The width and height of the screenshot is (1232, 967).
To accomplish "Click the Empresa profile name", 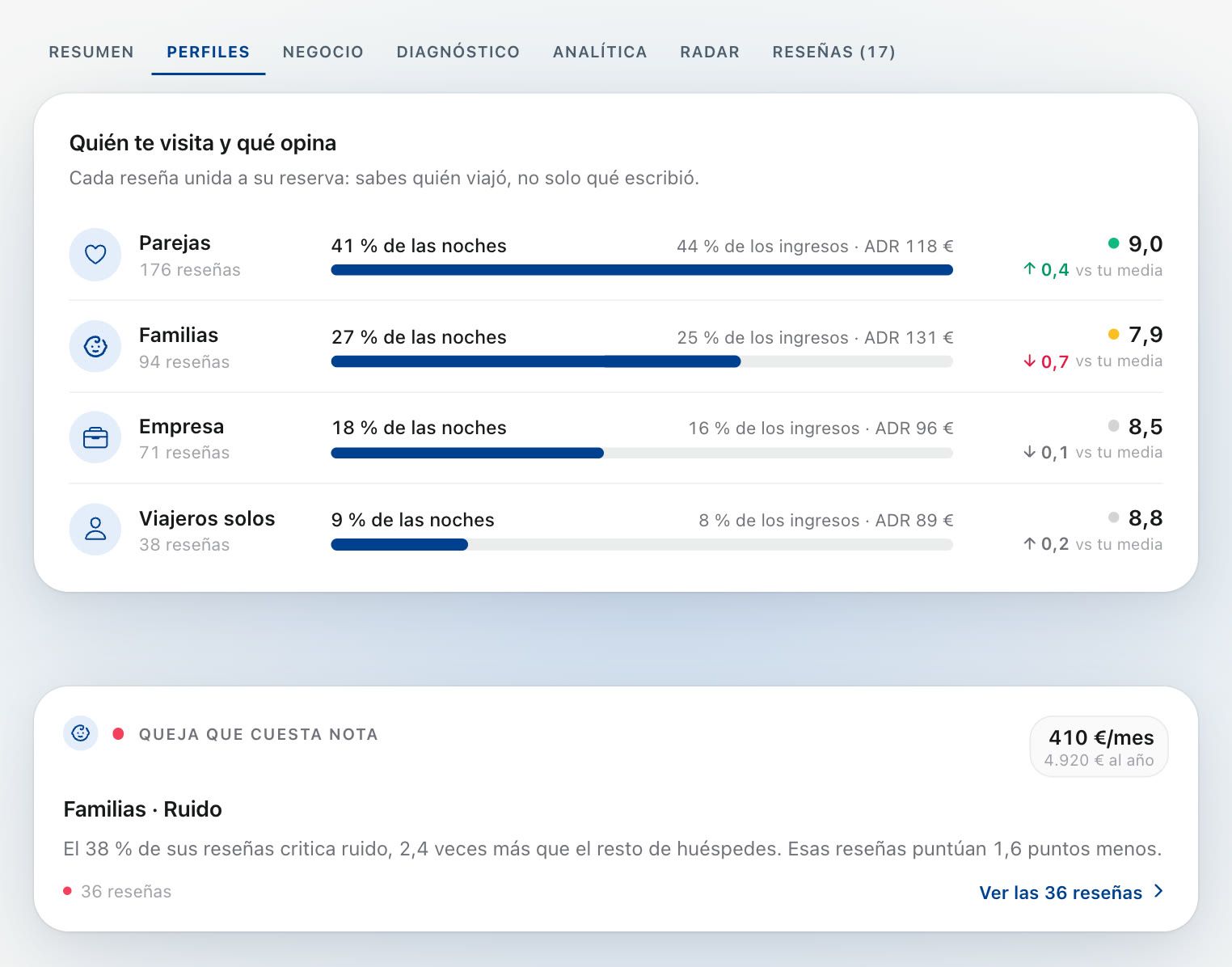I will [182, 426].
